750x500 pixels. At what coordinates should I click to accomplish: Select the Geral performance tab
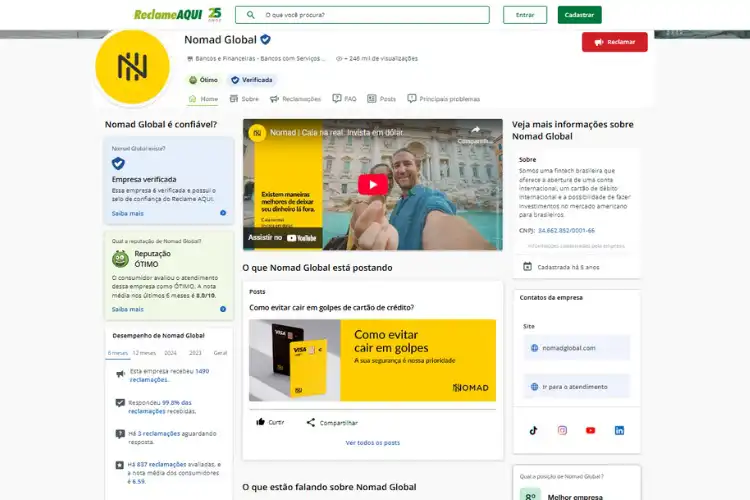(x=220, y=353)
